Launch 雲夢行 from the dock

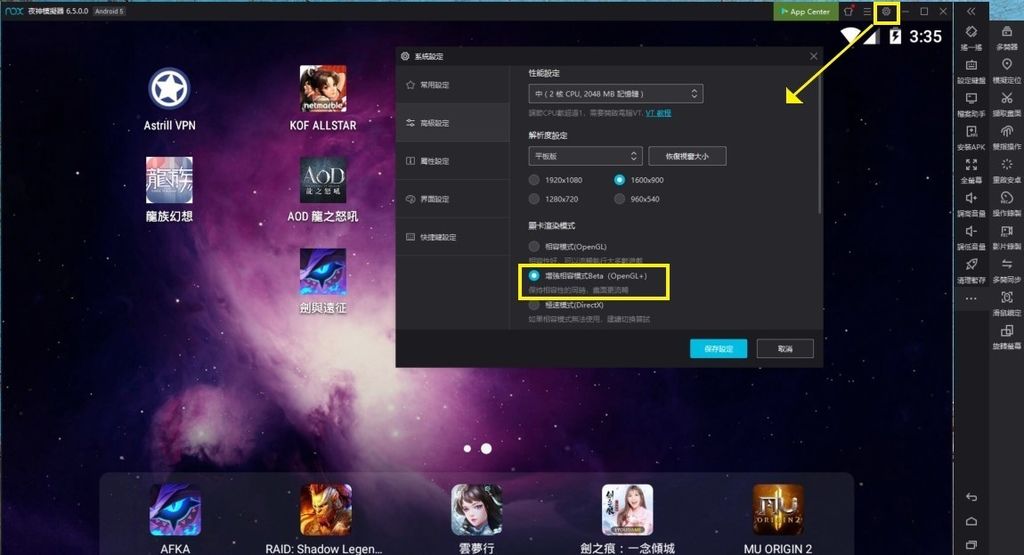(476, 509)
